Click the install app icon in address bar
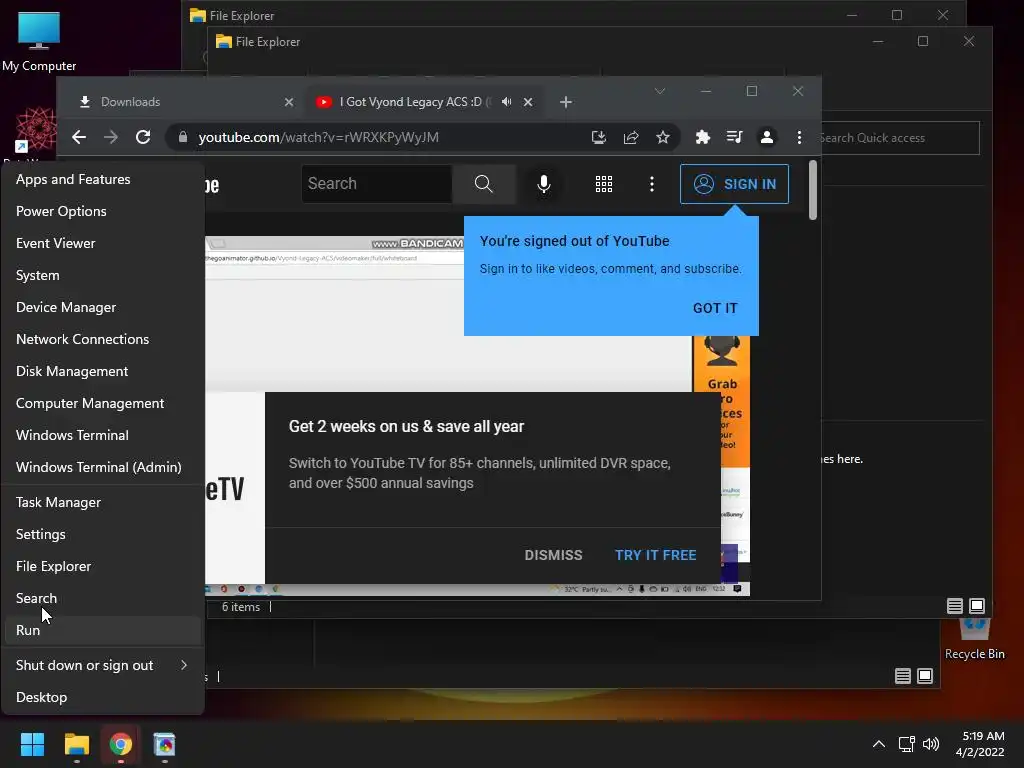Viewport: 1024px width, 768px height. [598, 137]
